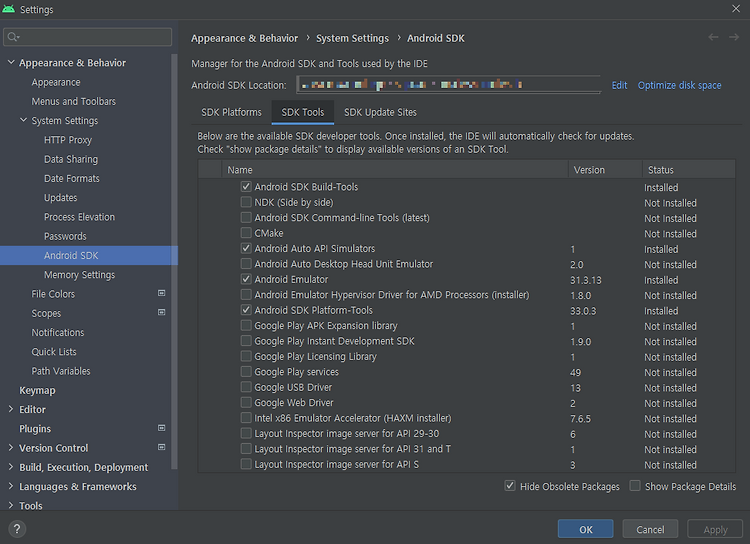Open the Keymap settings page
The width and height of the screenshot is (750, 544).
click(x=37, y=390)
